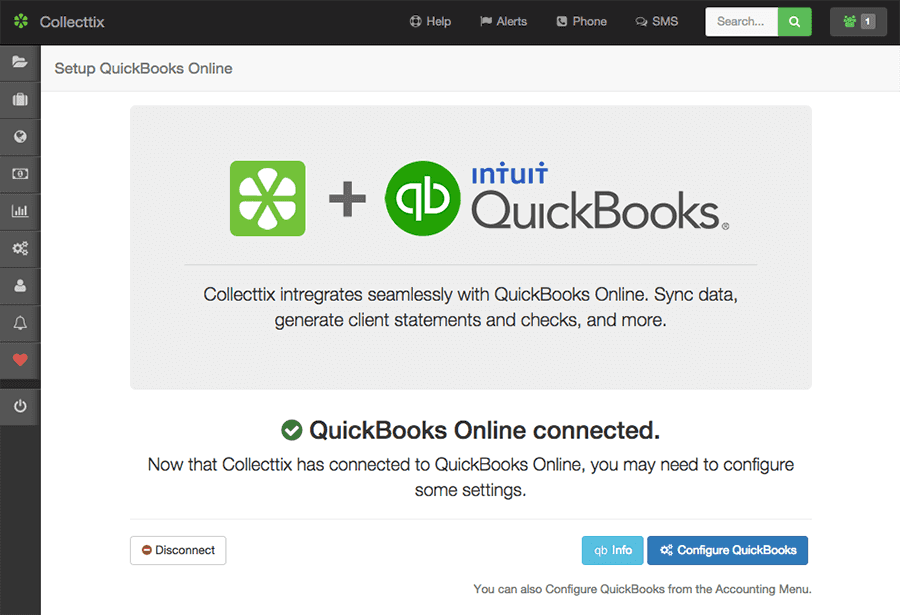Open the bar chart reports icon
900x615 pixels.
20,211
